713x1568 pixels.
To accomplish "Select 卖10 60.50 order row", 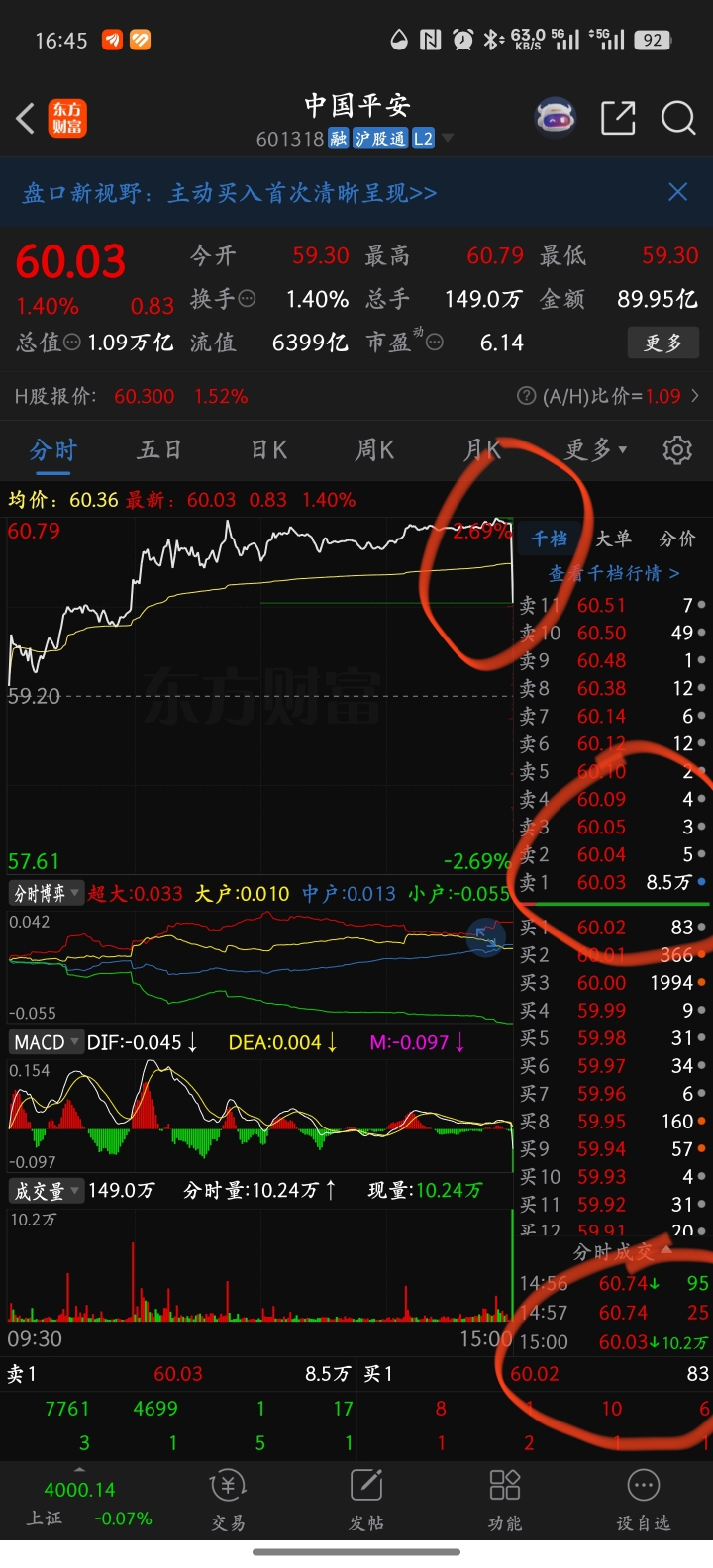I will click(x=614, y=633).
